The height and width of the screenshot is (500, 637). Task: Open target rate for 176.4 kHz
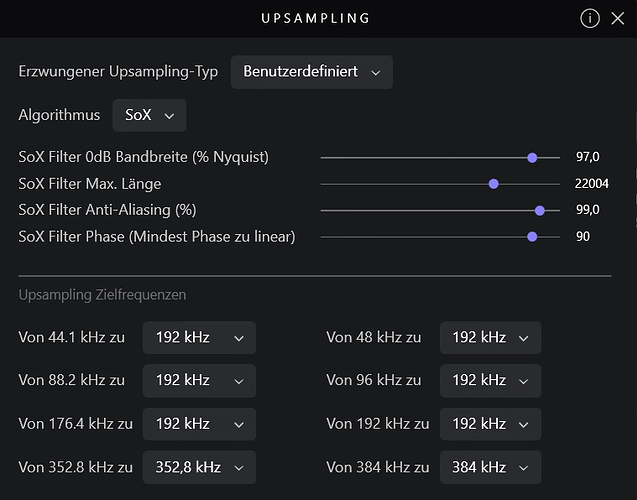tap(199, 424)
